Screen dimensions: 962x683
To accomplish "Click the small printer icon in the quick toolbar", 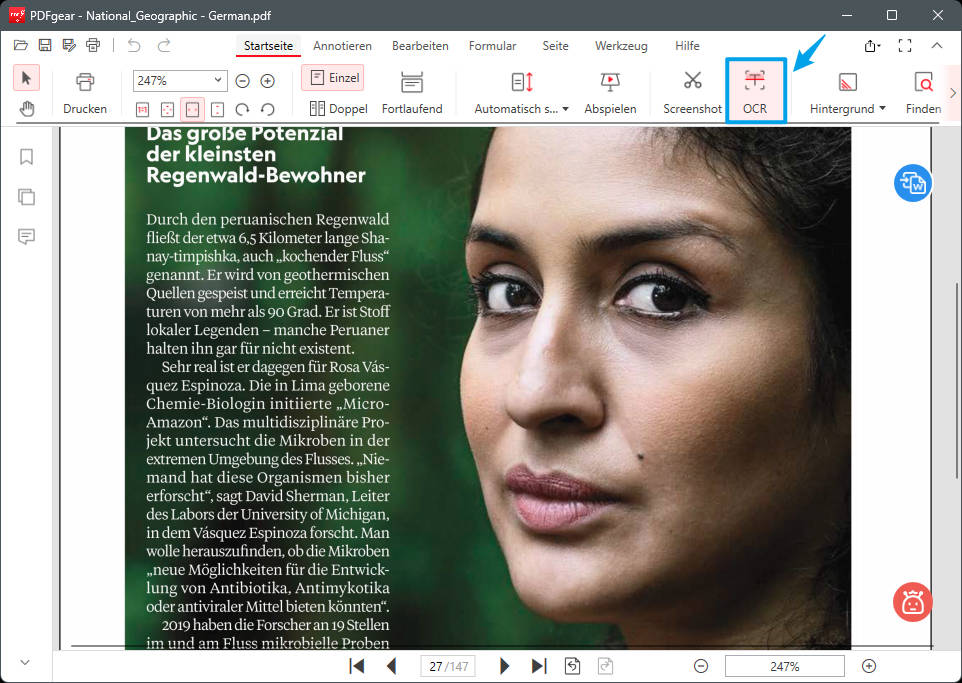I will (x=93, y=45).
